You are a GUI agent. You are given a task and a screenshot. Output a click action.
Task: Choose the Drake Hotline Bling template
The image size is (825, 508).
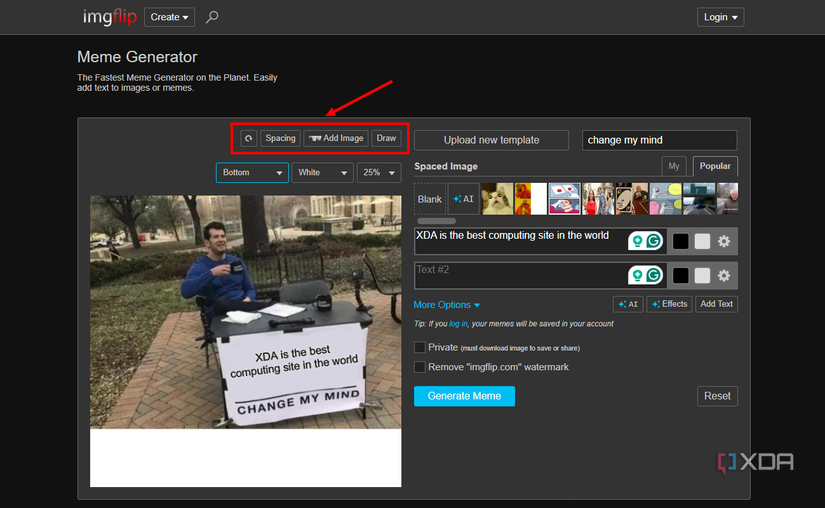point(530,199)
